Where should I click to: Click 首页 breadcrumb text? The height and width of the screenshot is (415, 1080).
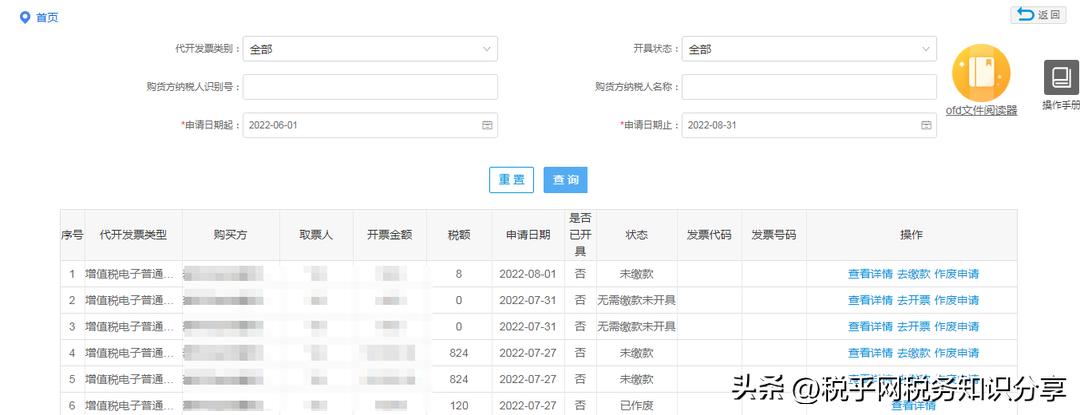pyautogui.click(x=47, y=17)
